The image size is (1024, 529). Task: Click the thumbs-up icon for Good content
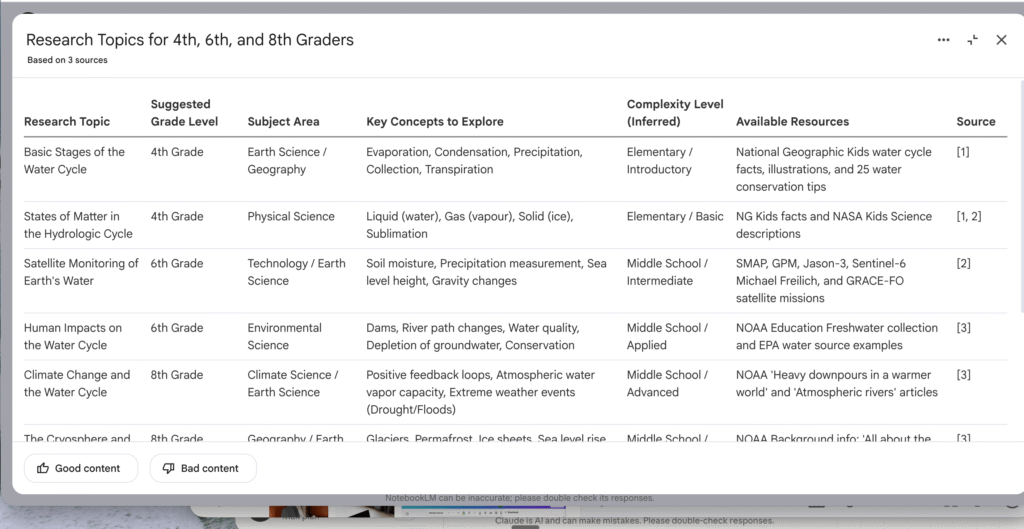43,468
